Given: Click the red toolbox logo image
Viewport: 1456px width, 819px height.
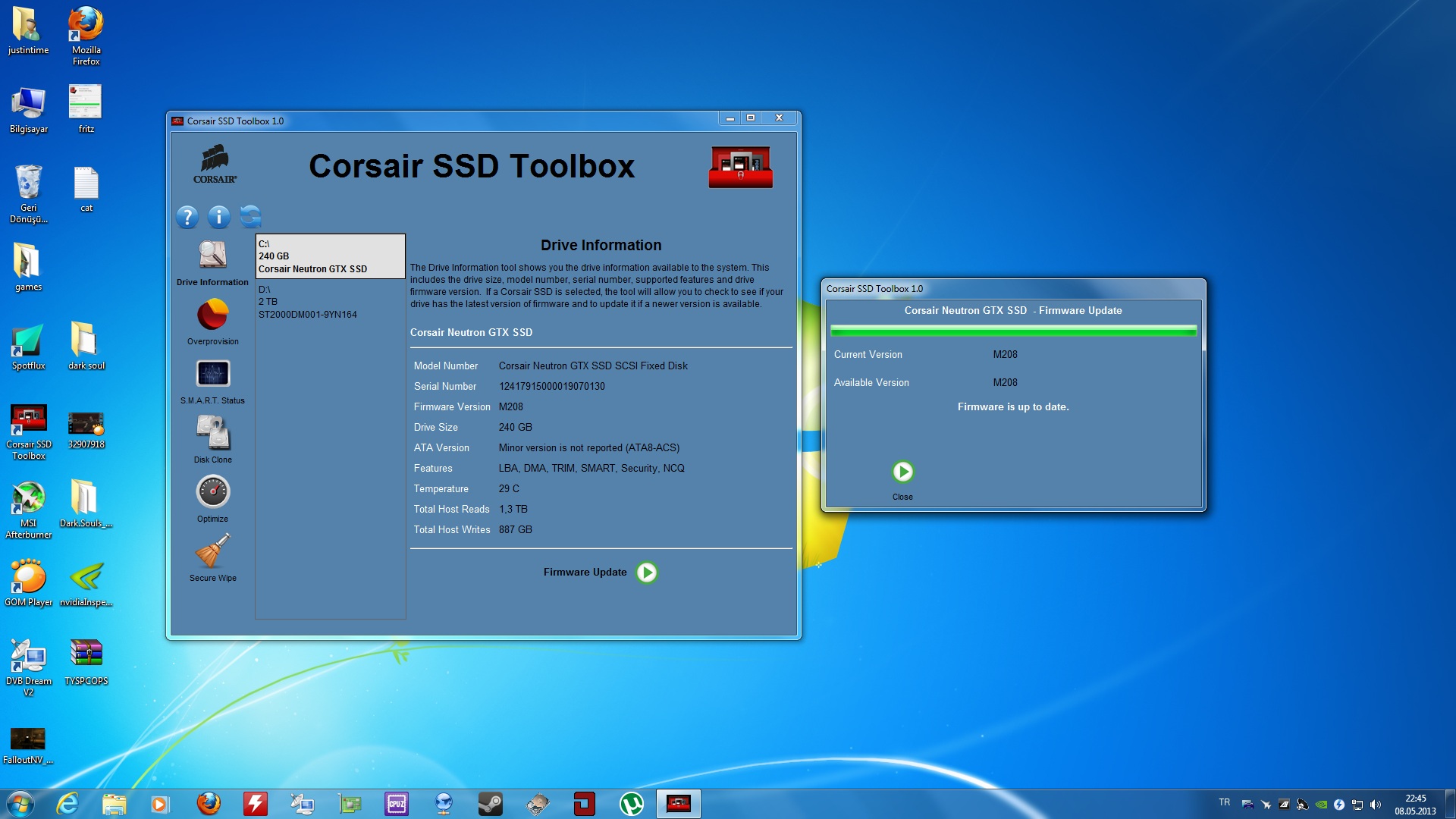Looking at the screenshot, I should (x=740, y=167).
